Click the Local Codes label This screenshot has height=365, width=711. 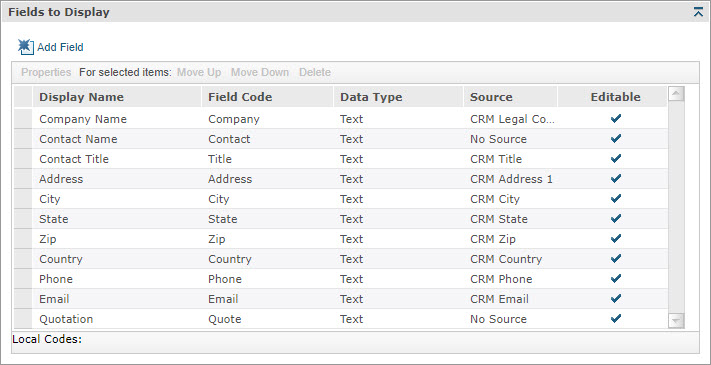point(47,339)
